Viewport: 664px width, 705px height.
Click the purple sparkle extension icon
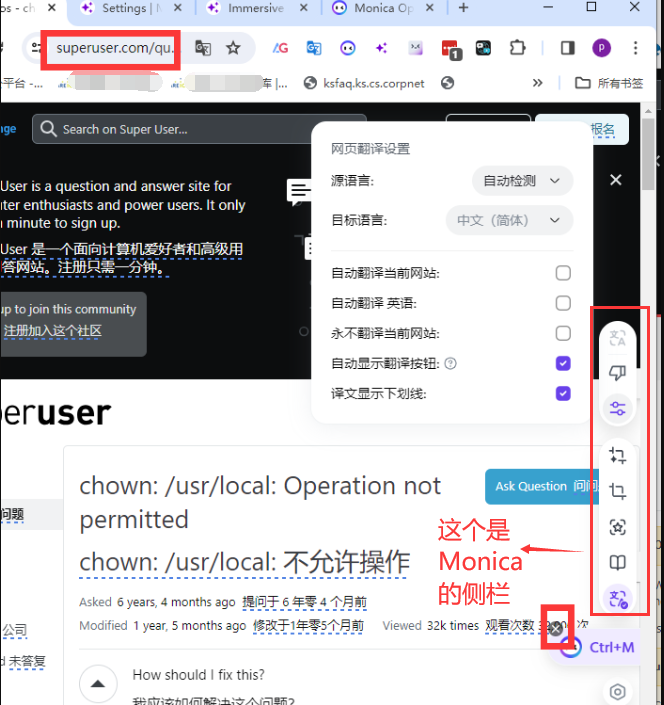382,48
